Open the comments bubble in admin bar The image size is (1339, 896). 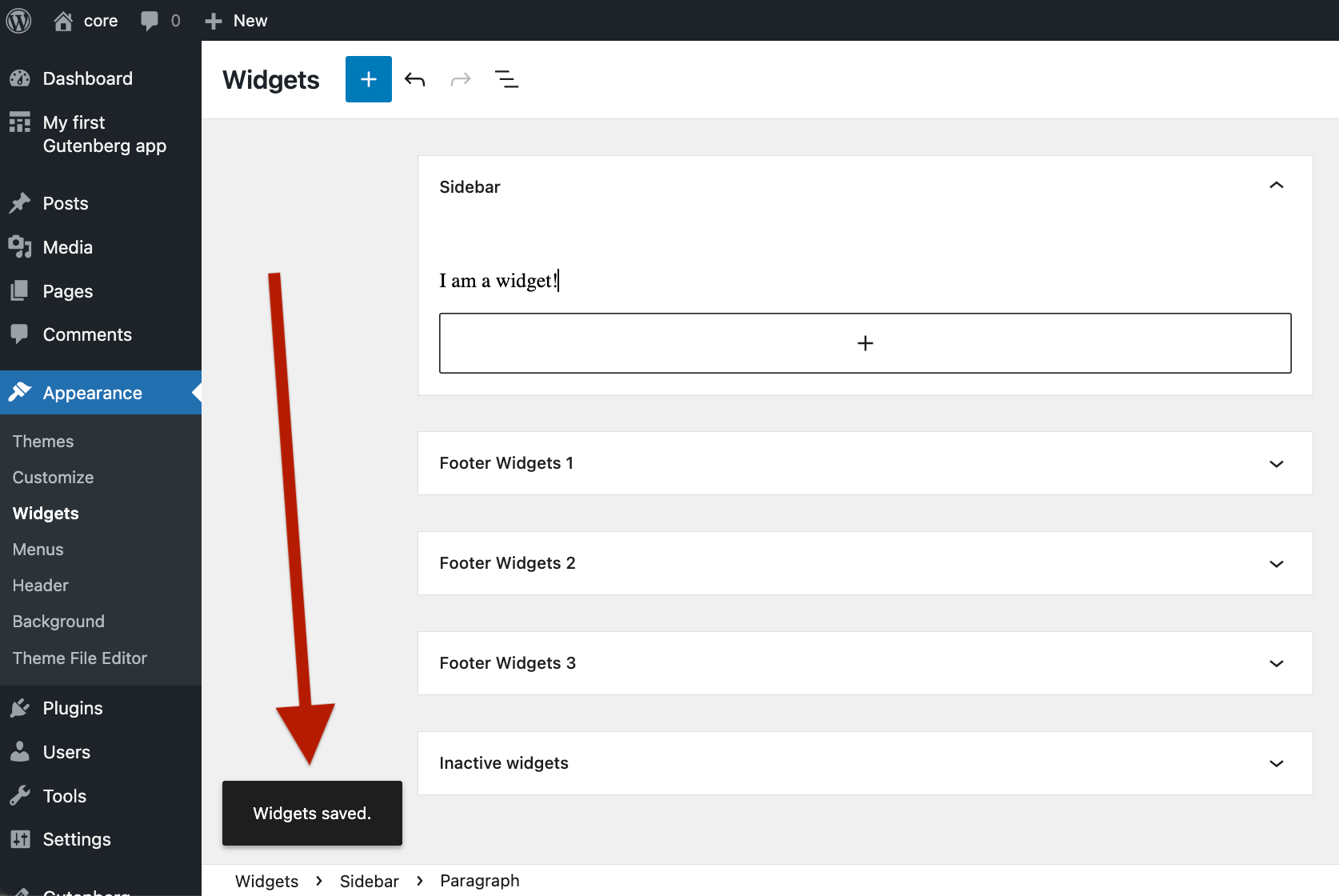[x=160, y=20]
